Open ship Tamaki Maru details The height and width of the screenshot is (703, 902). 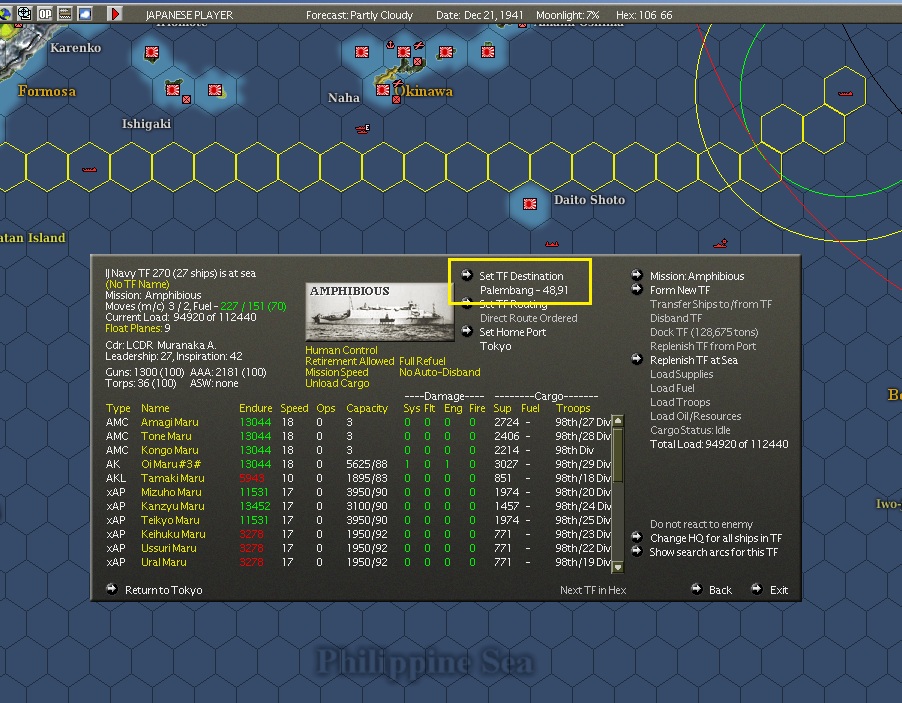(173, 478)
